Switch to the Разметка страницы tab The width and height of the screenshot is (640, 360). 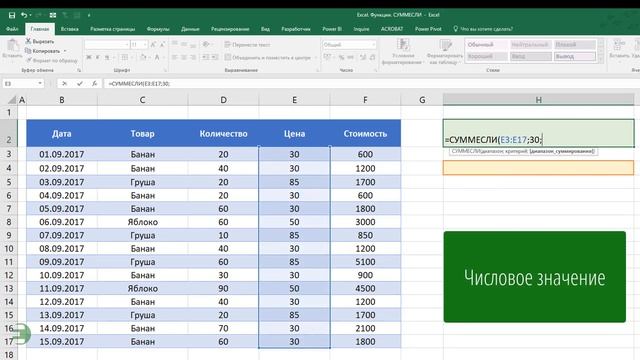click(x=113, y=29)
